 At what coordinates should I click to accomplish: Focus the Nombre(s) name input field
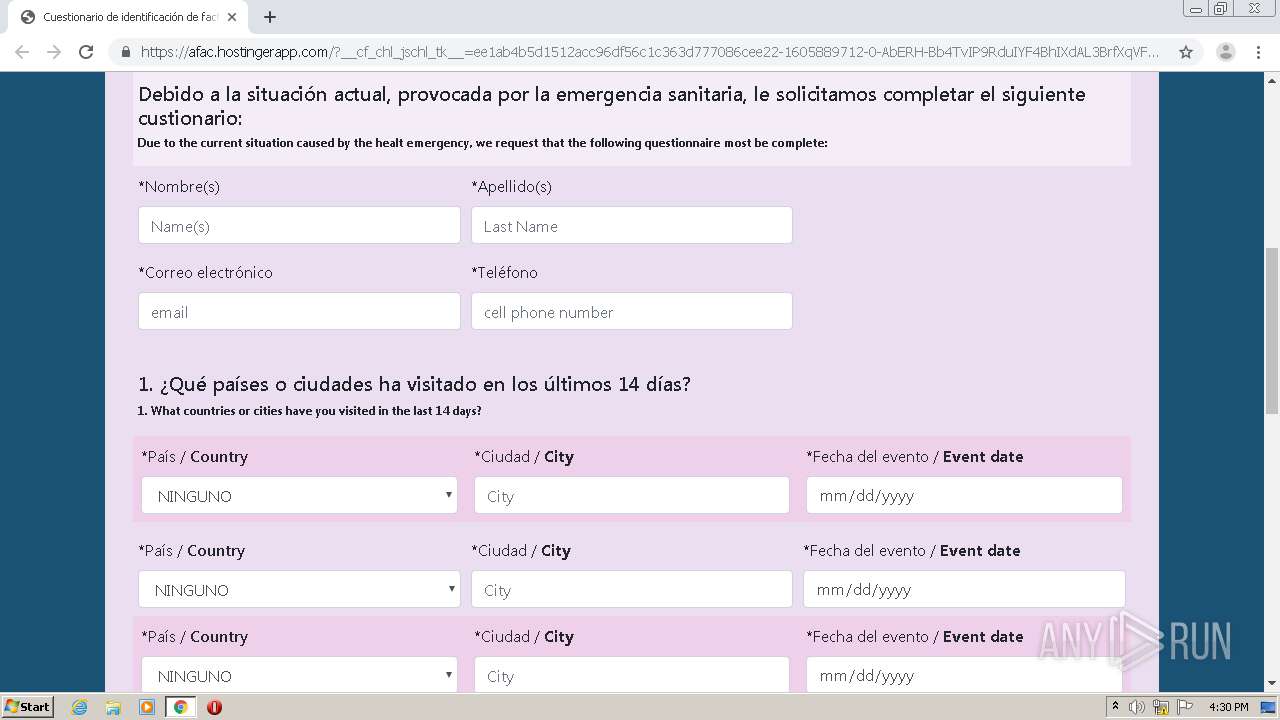tap(299, 226)
